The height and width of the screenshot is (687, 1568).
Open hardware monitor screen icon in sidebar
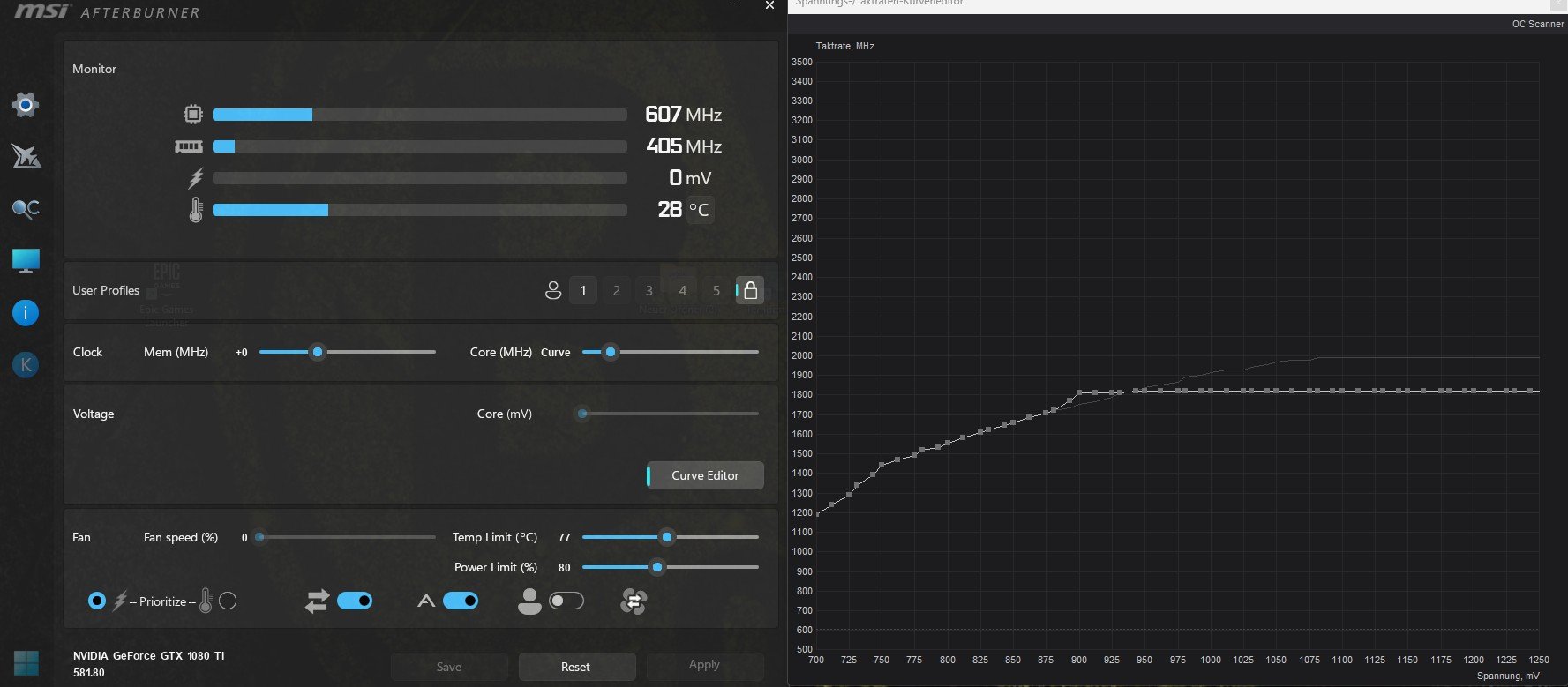26,260
